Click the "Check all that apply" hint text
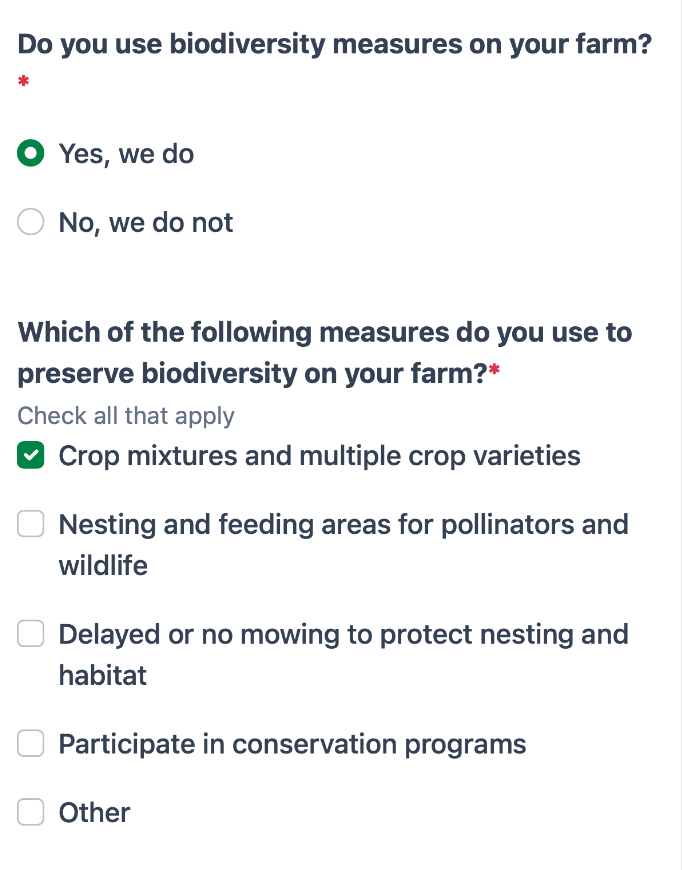The image size is (682, 870). 126,416
